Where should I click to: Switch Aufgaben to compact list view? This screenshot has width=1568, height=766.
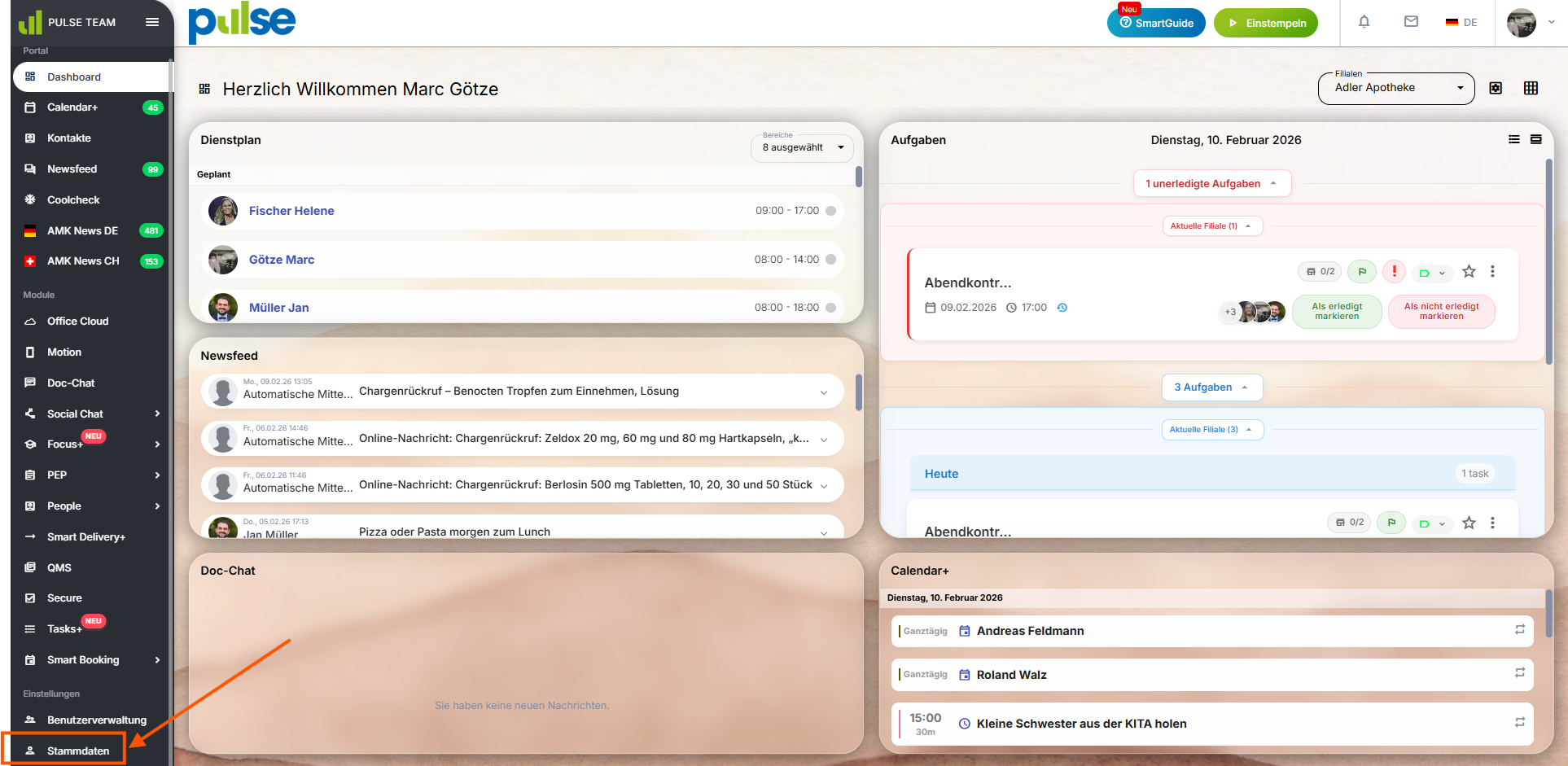point(1514,139)
